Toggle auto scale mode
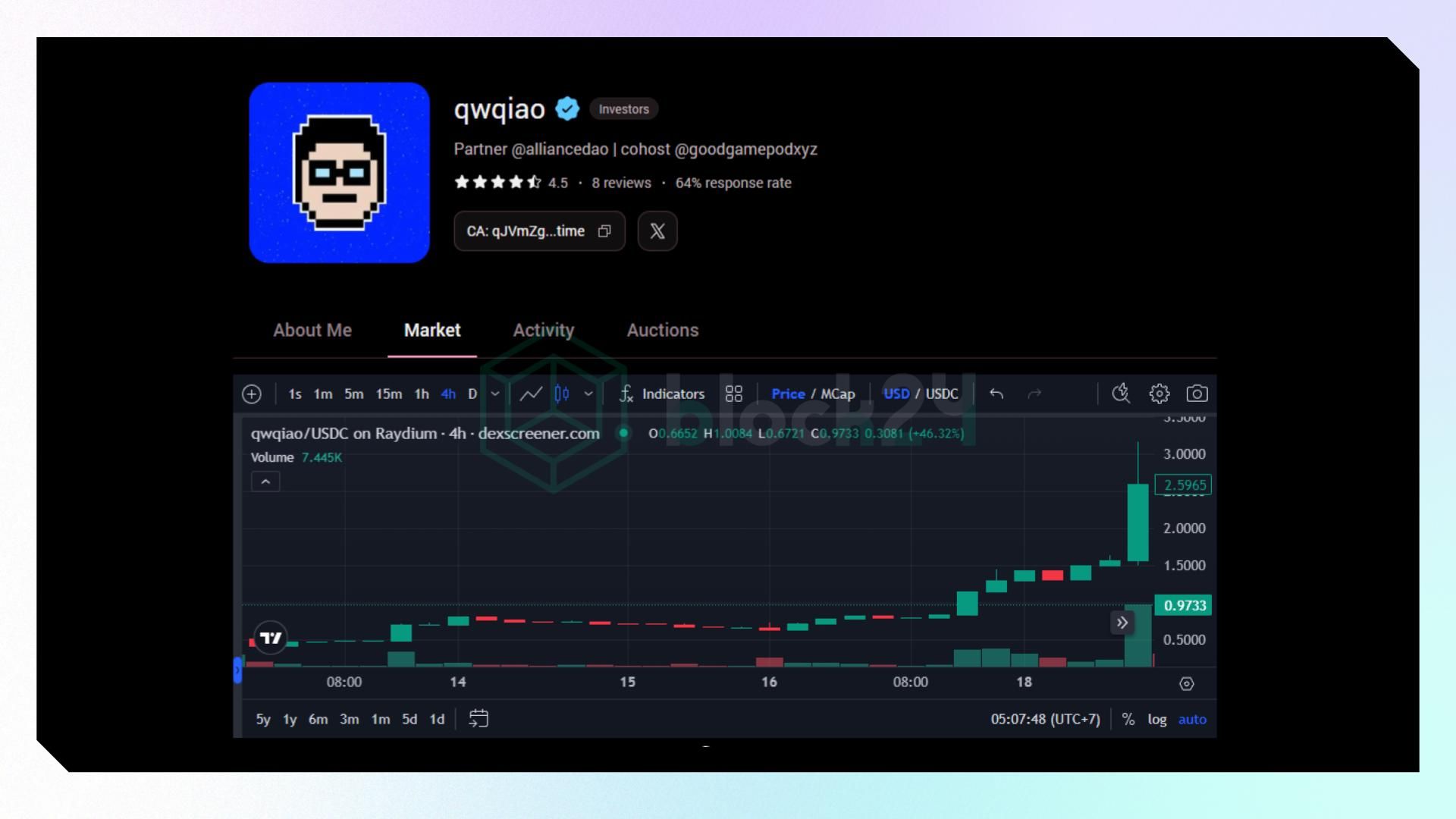Screen dimensions: 1456x819 [1192, 719]
